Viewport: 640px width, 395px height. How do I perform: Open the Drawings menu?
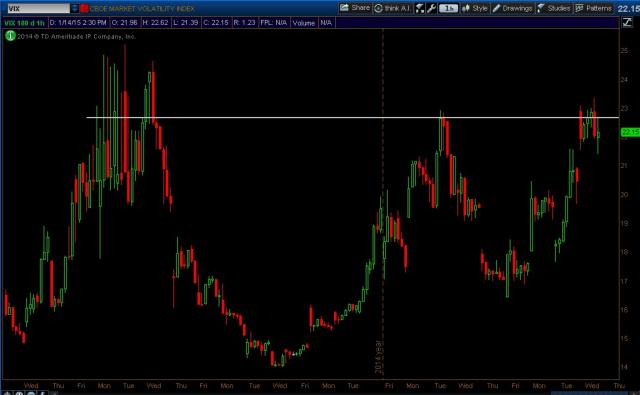pos(513,8)
